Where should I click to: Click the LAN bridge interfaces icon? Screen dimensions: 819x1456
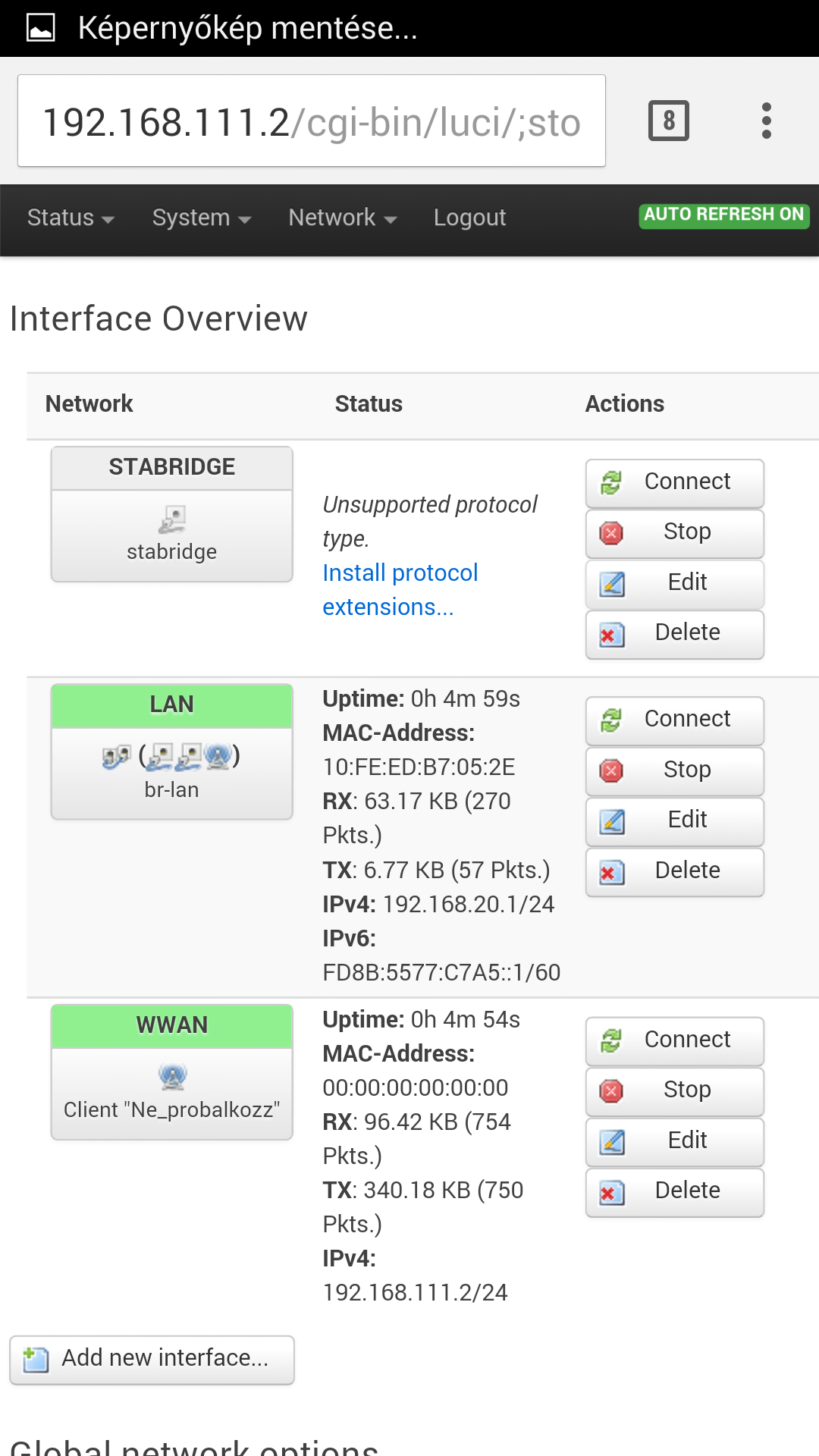click(171, 756)
